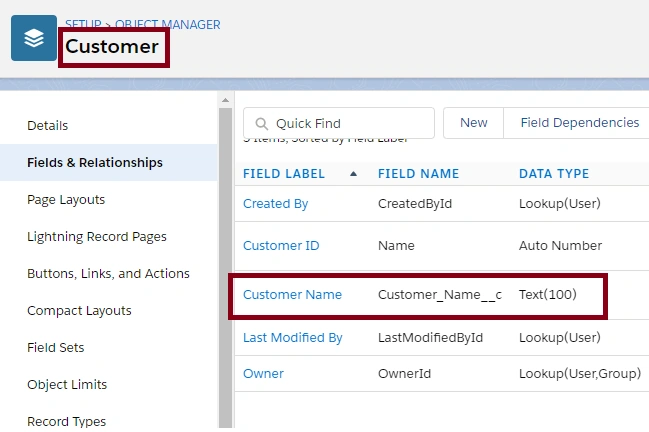The height and width of the screenshot is (432, 649).
Task: Click the sidebar scrollbar up arrow
Action: (225, 100)
